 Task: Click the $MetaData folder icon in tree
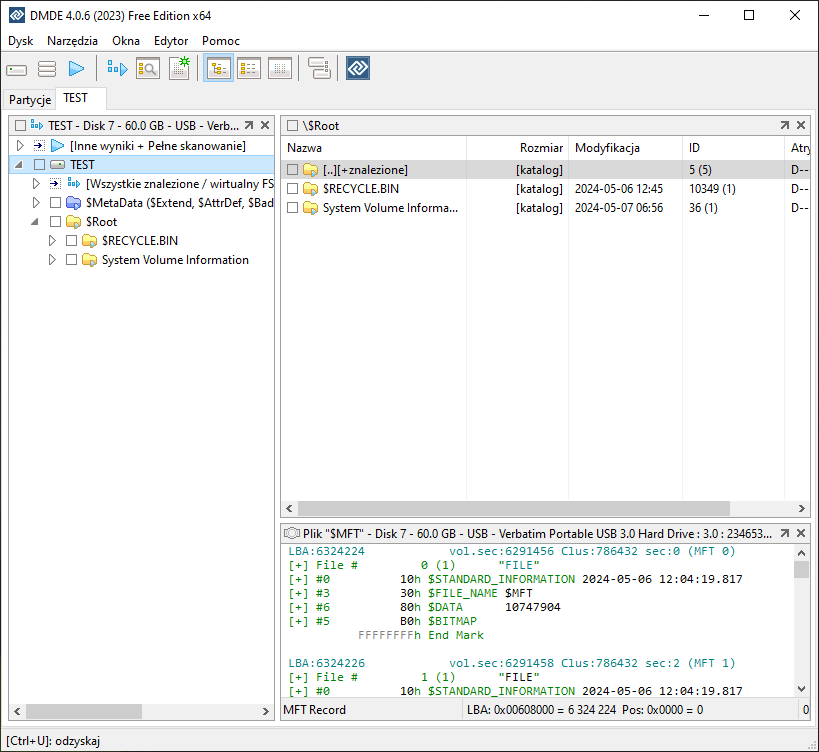click(x=73, y=203)
